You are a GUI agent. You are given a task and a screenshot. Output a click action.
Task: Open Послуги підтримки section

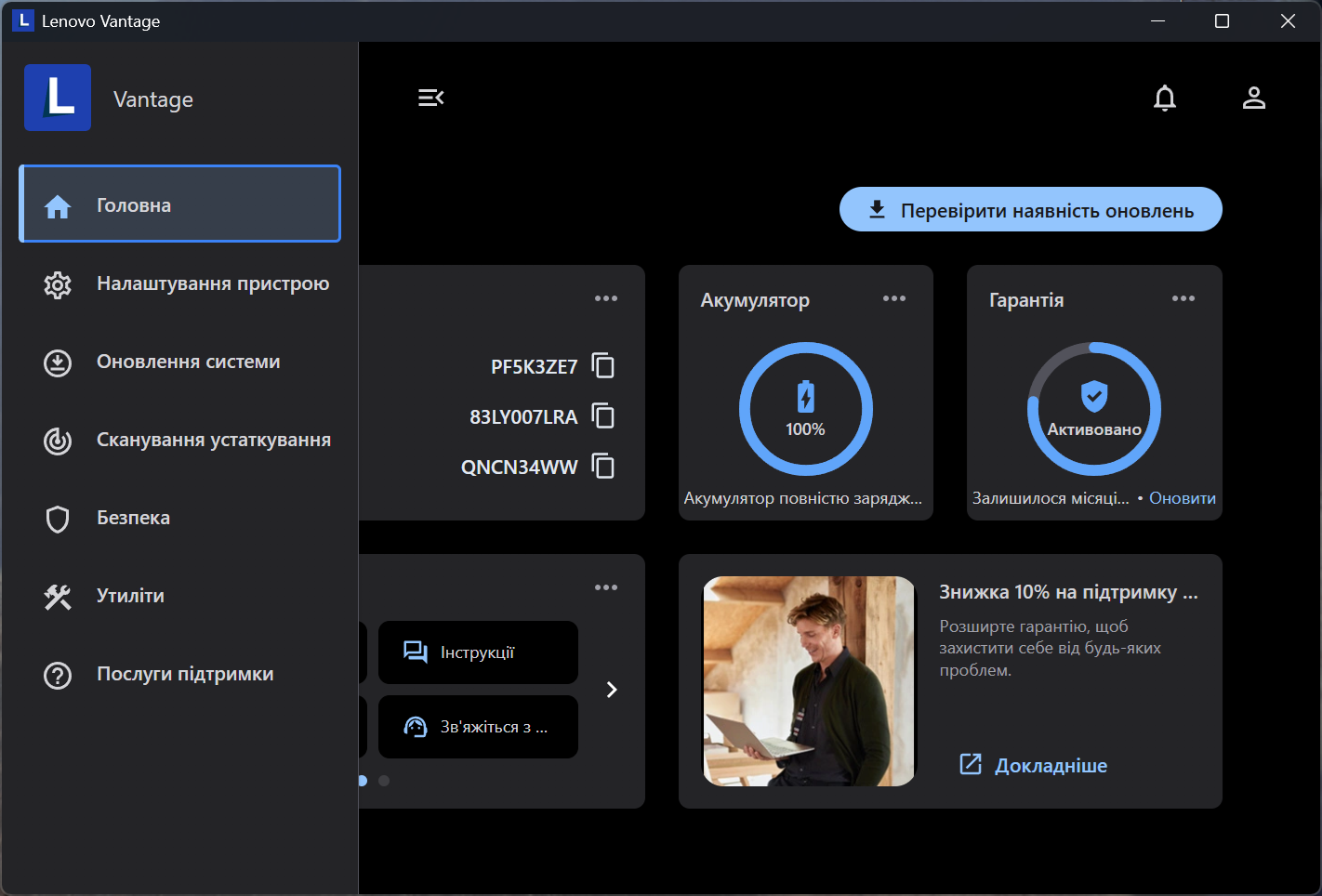pos(179,674)
